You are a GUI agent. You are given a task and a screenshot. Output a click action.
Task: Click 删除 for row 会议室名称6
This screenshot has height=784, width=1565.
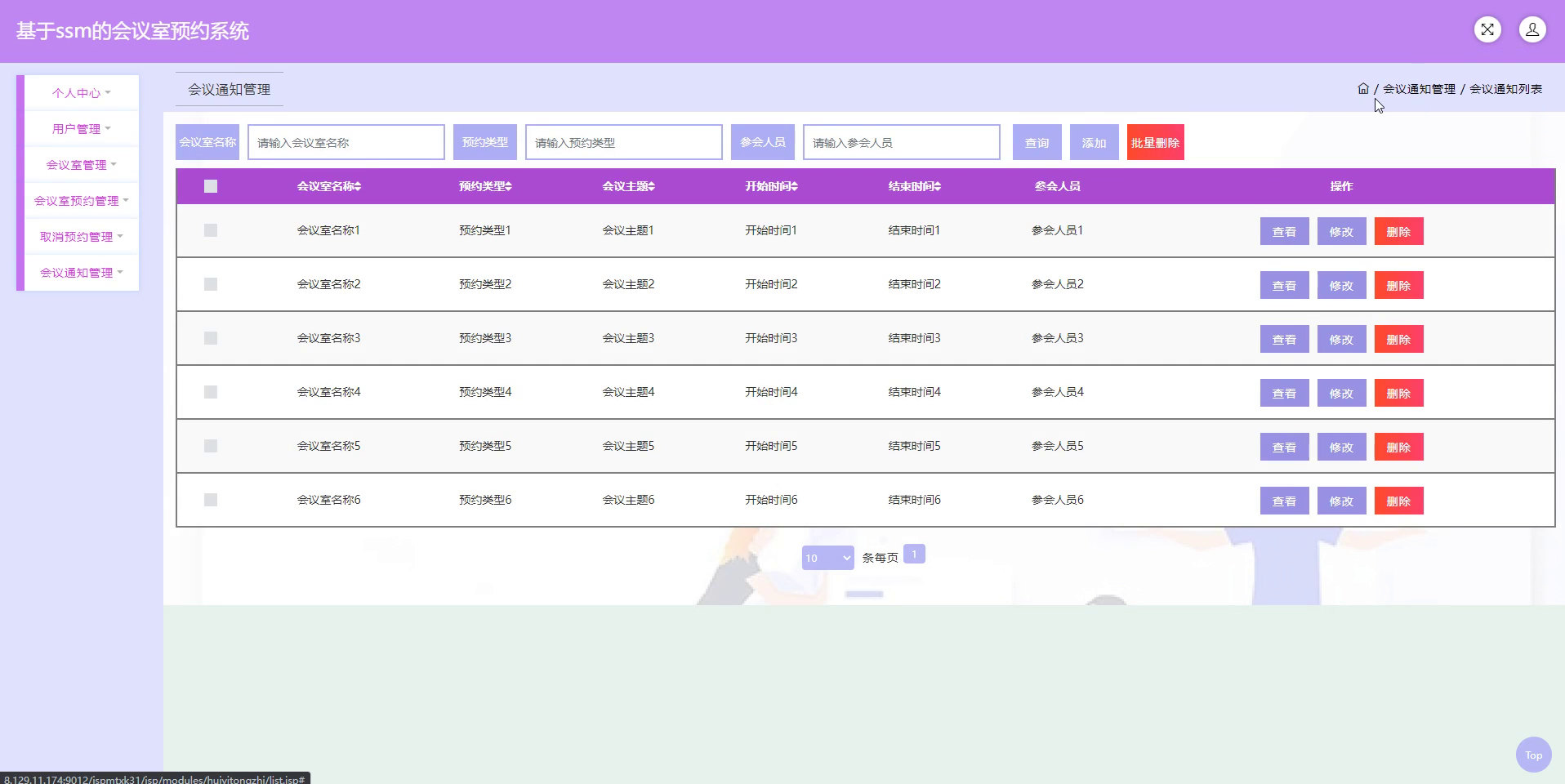1399,501
